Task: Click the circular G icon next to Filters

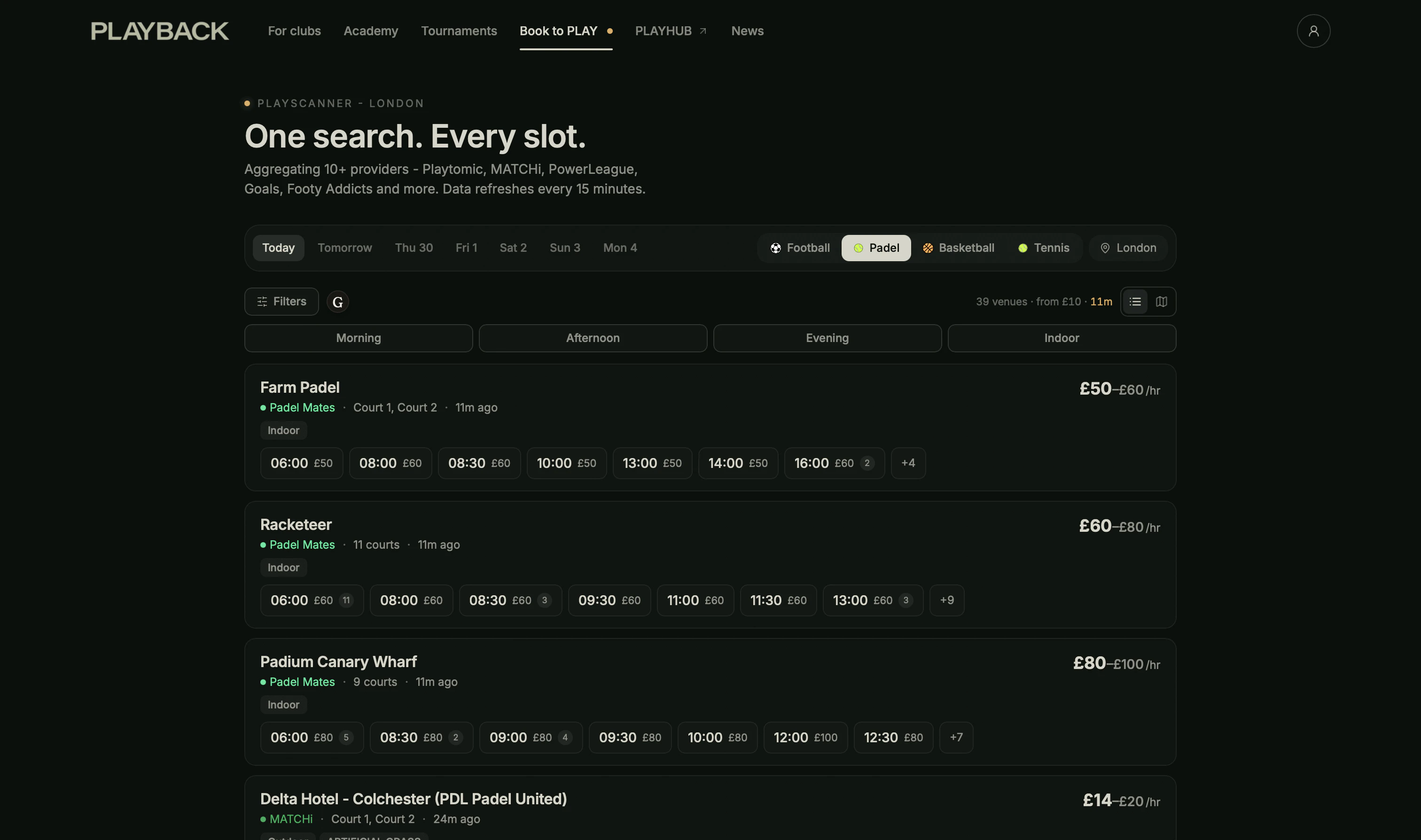Action: click(337, 302)
